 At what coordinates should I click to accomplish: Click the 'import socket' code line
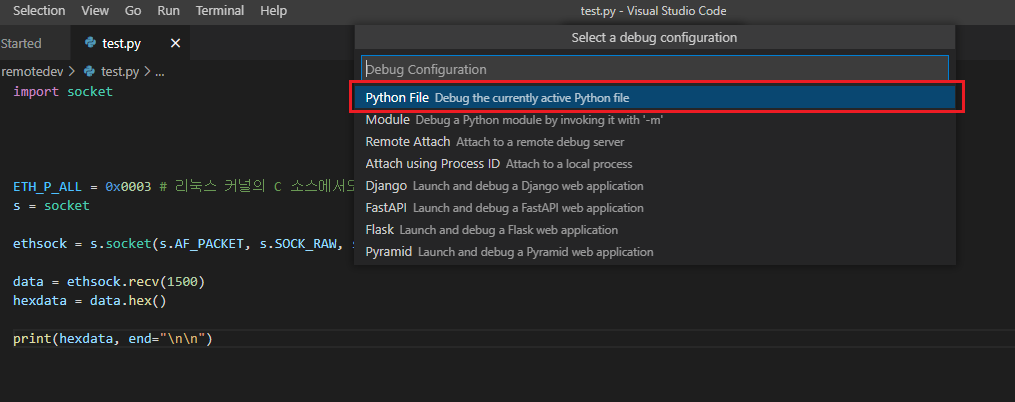point(63,91)
